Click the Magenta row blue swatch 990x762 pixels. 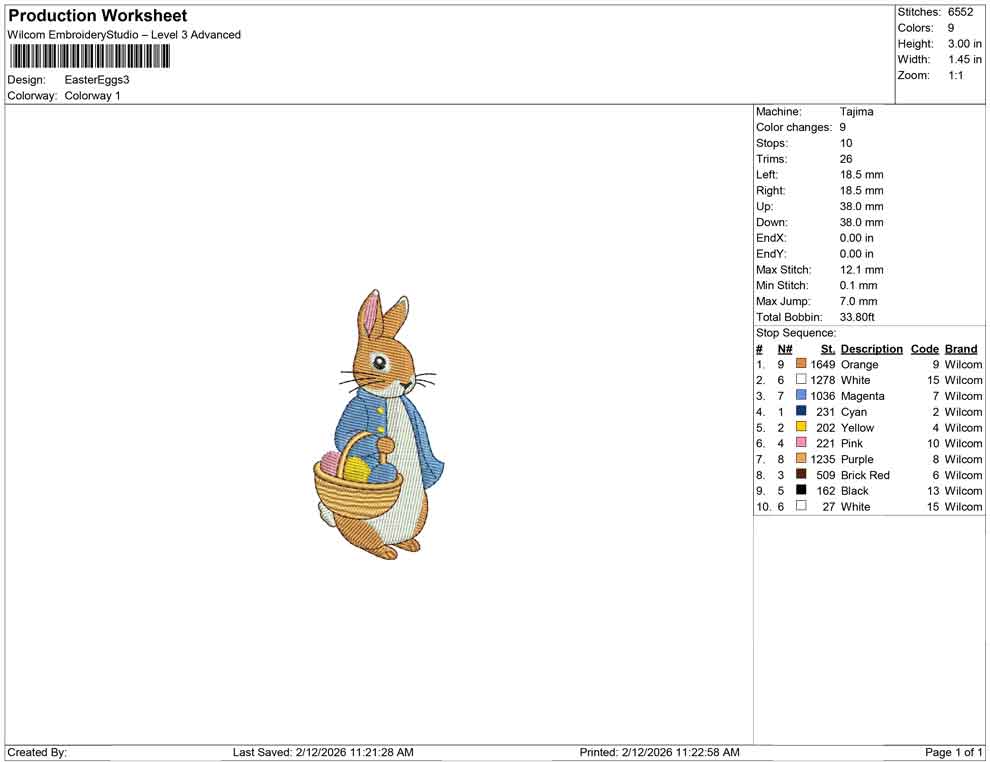(801, 395)
